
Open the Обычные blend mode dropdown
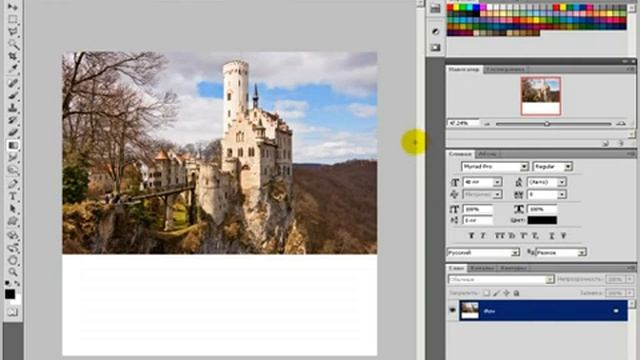(549, 280)
